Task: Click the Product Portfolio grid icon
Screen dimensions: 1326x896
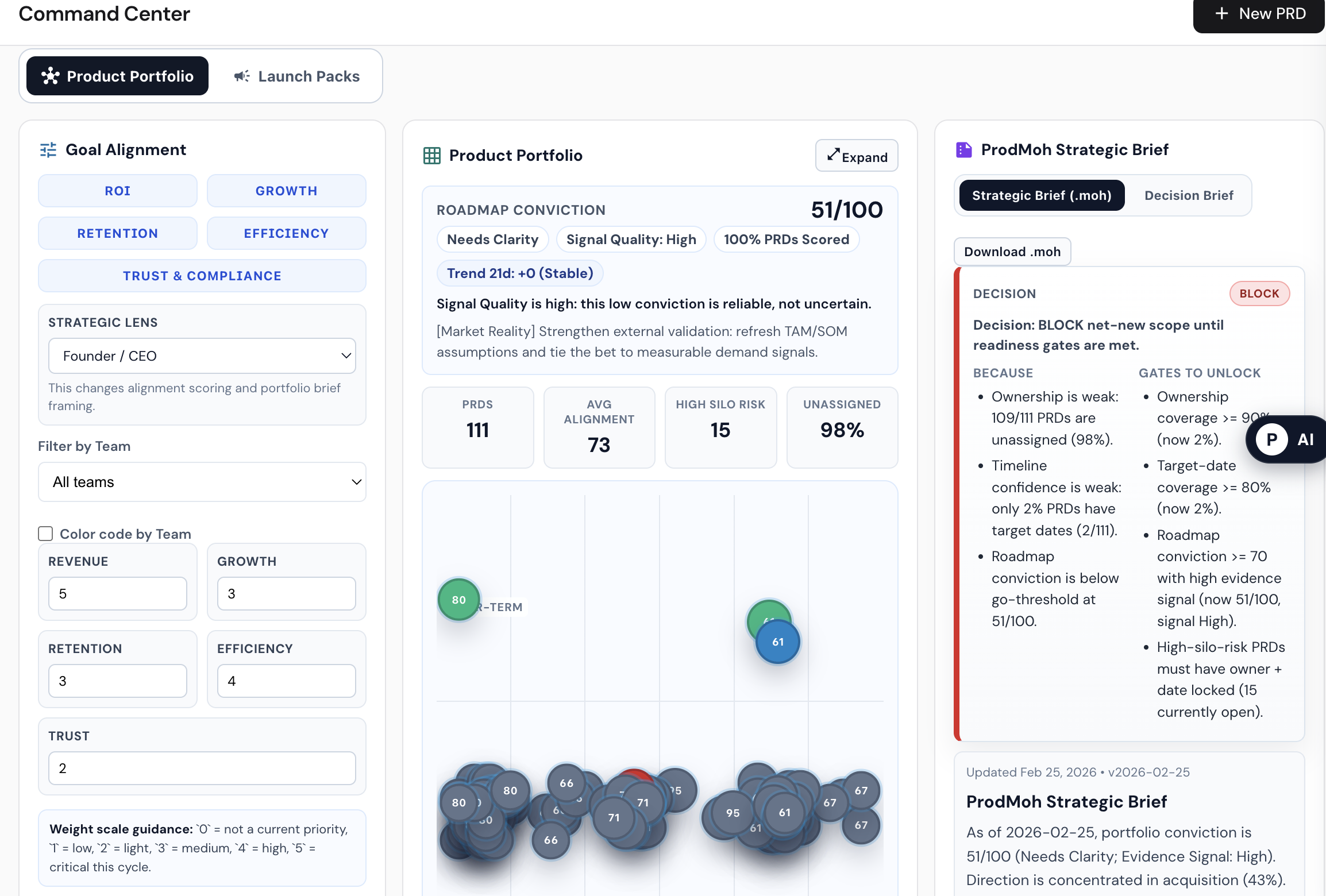Action: 431,155
